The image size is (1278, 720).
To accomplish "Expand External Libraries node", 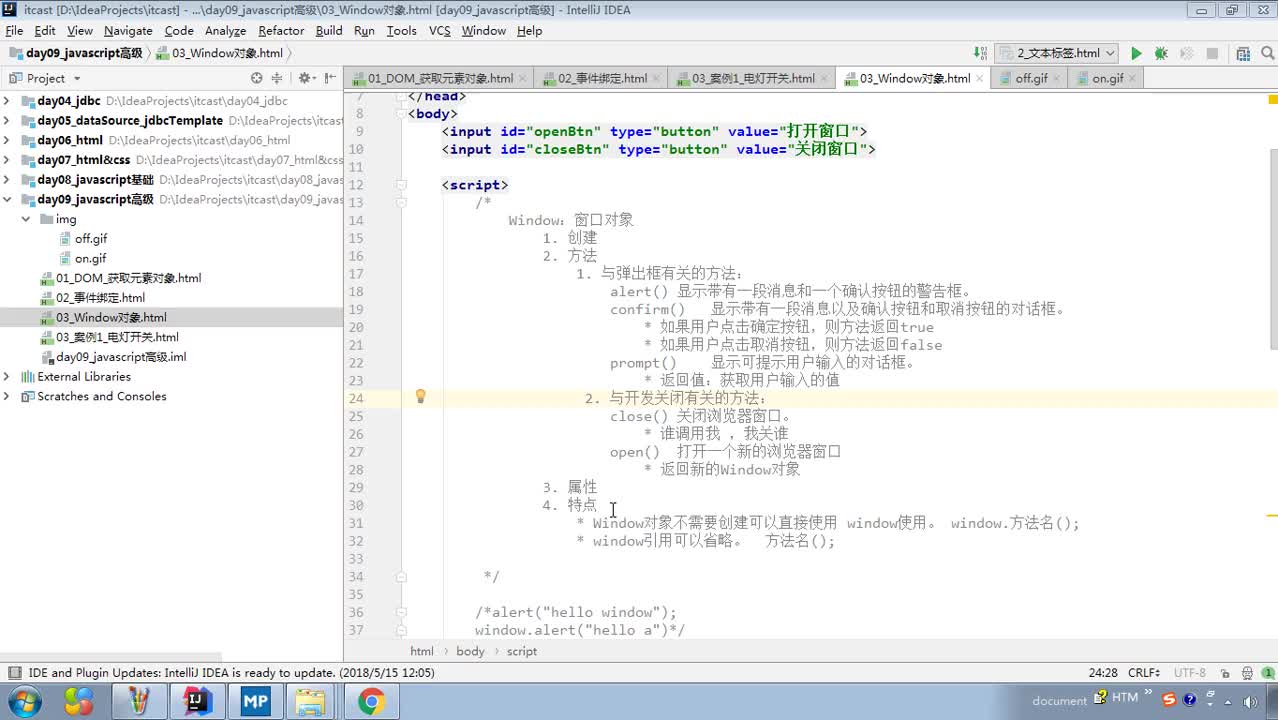I will tap(7, 377).
